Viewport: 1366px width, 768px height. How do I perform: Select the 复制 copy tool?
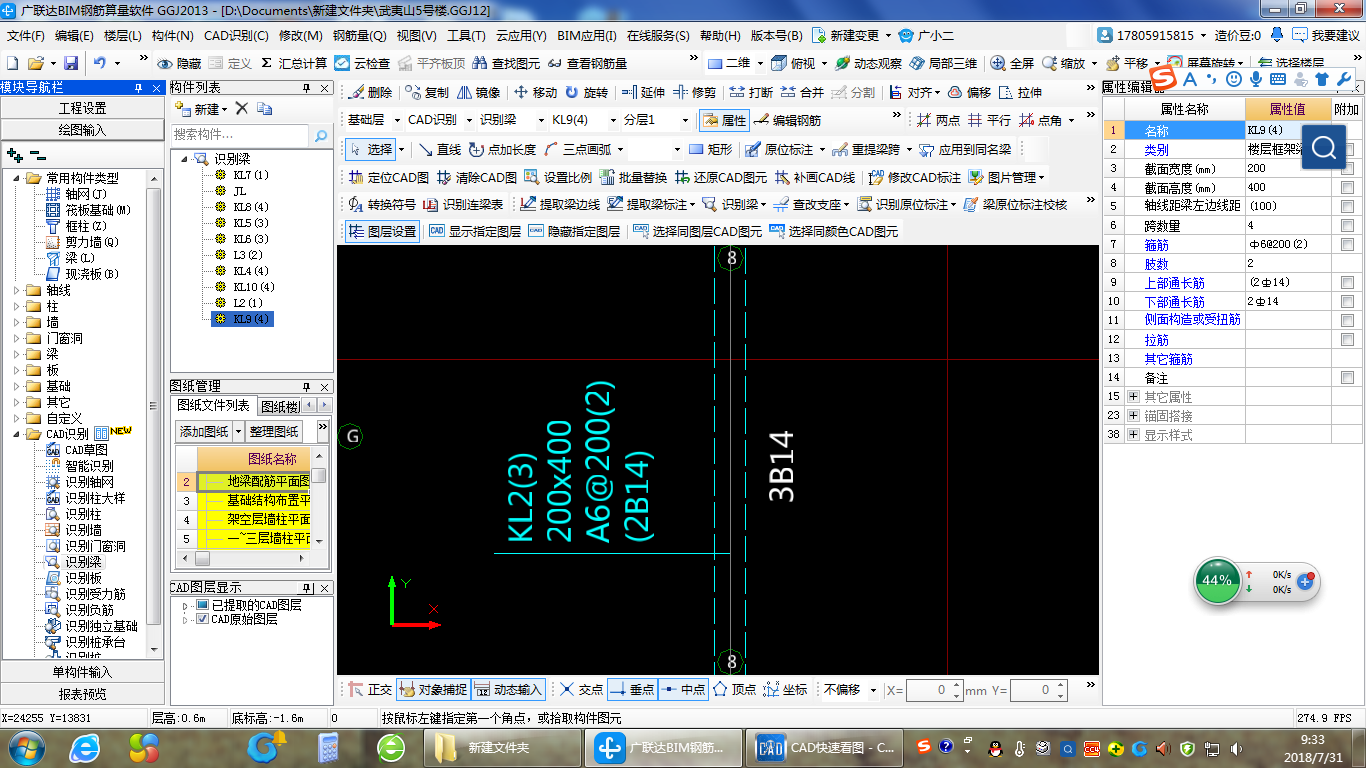coord(428,93)
